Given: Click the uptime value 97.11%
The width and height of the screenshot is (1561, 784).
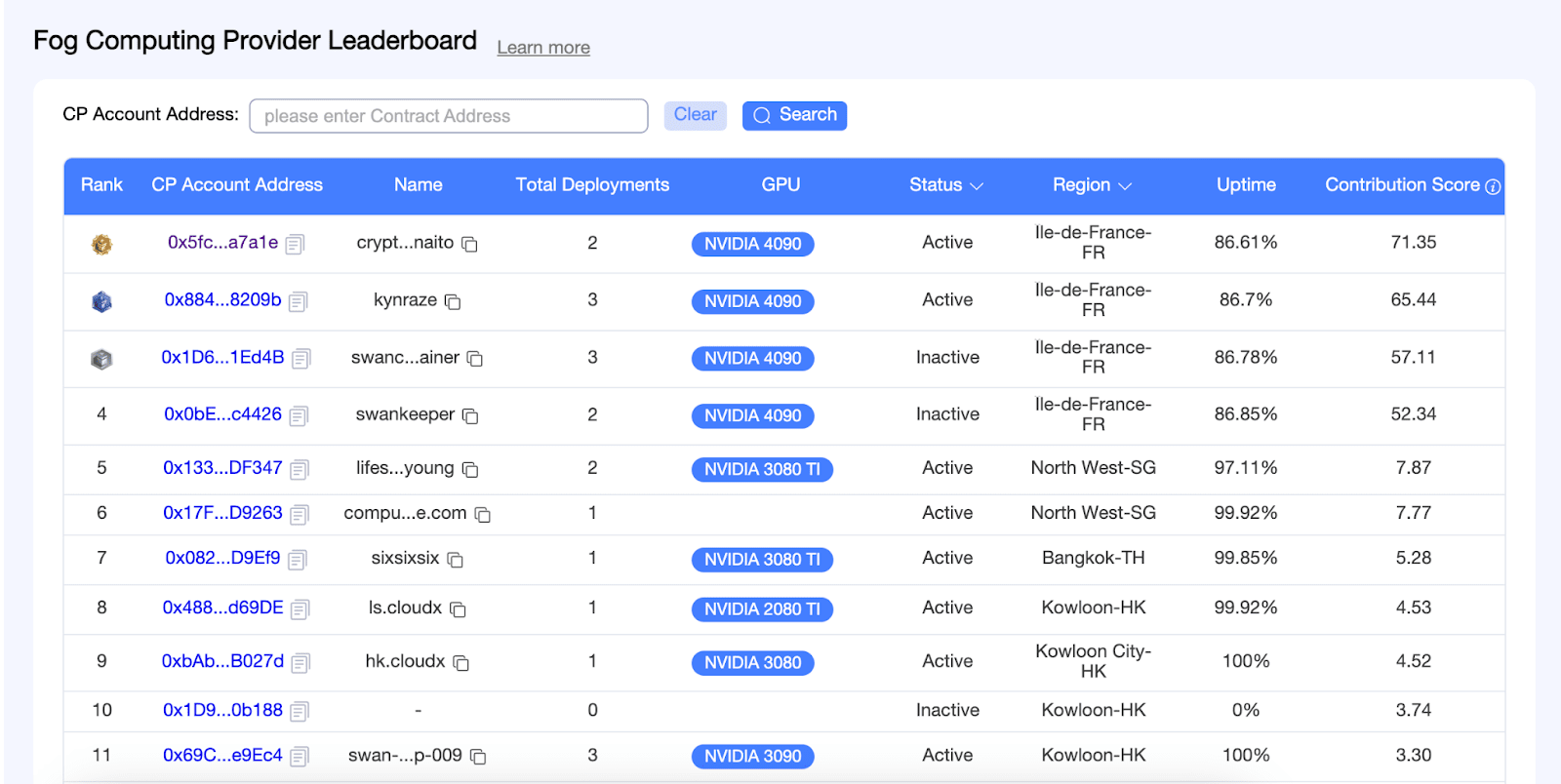Looking at the screenshot, I should (x=1246, y=468).
